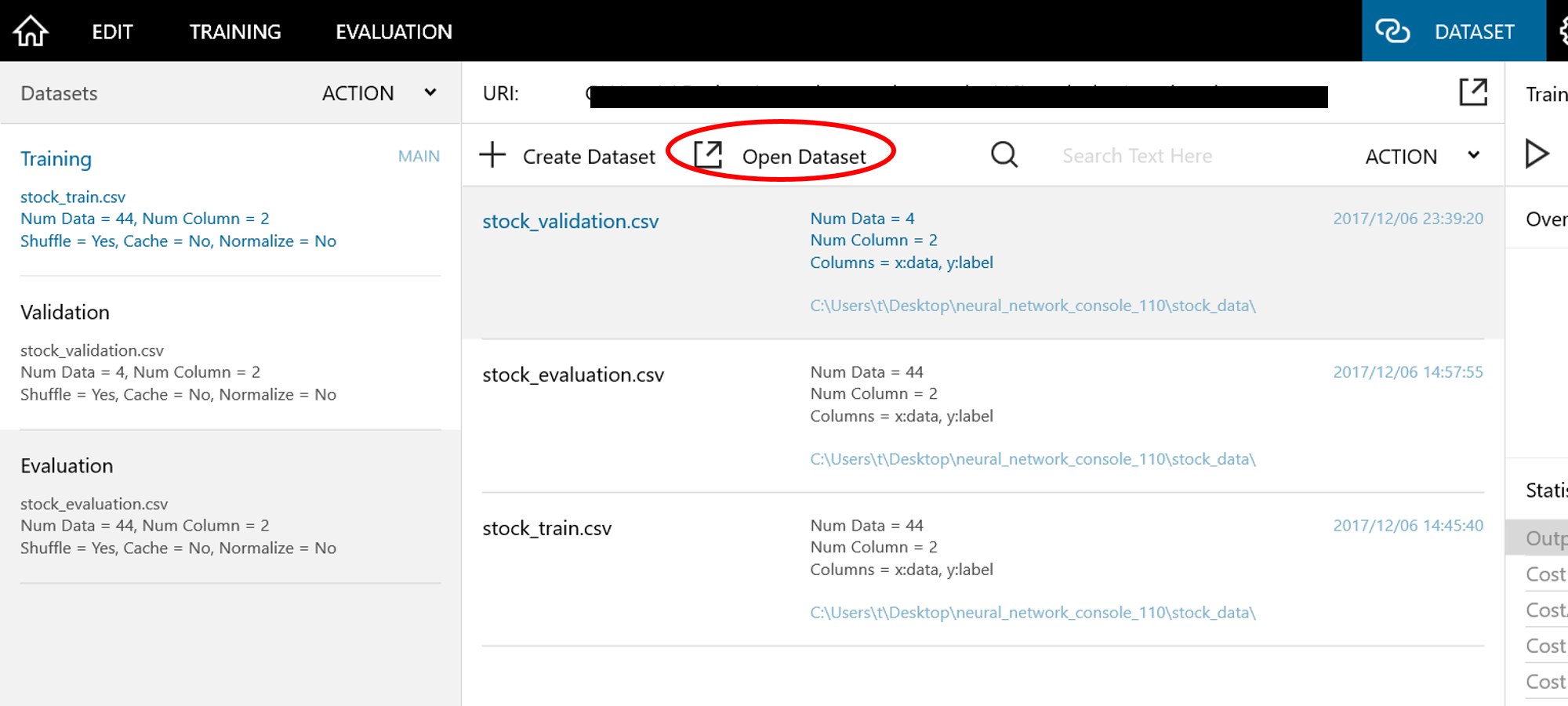Switch to the EDIT tab
Image resolution: width=1568 pixels, height=706 pixels.
click(x=112, y=31)
